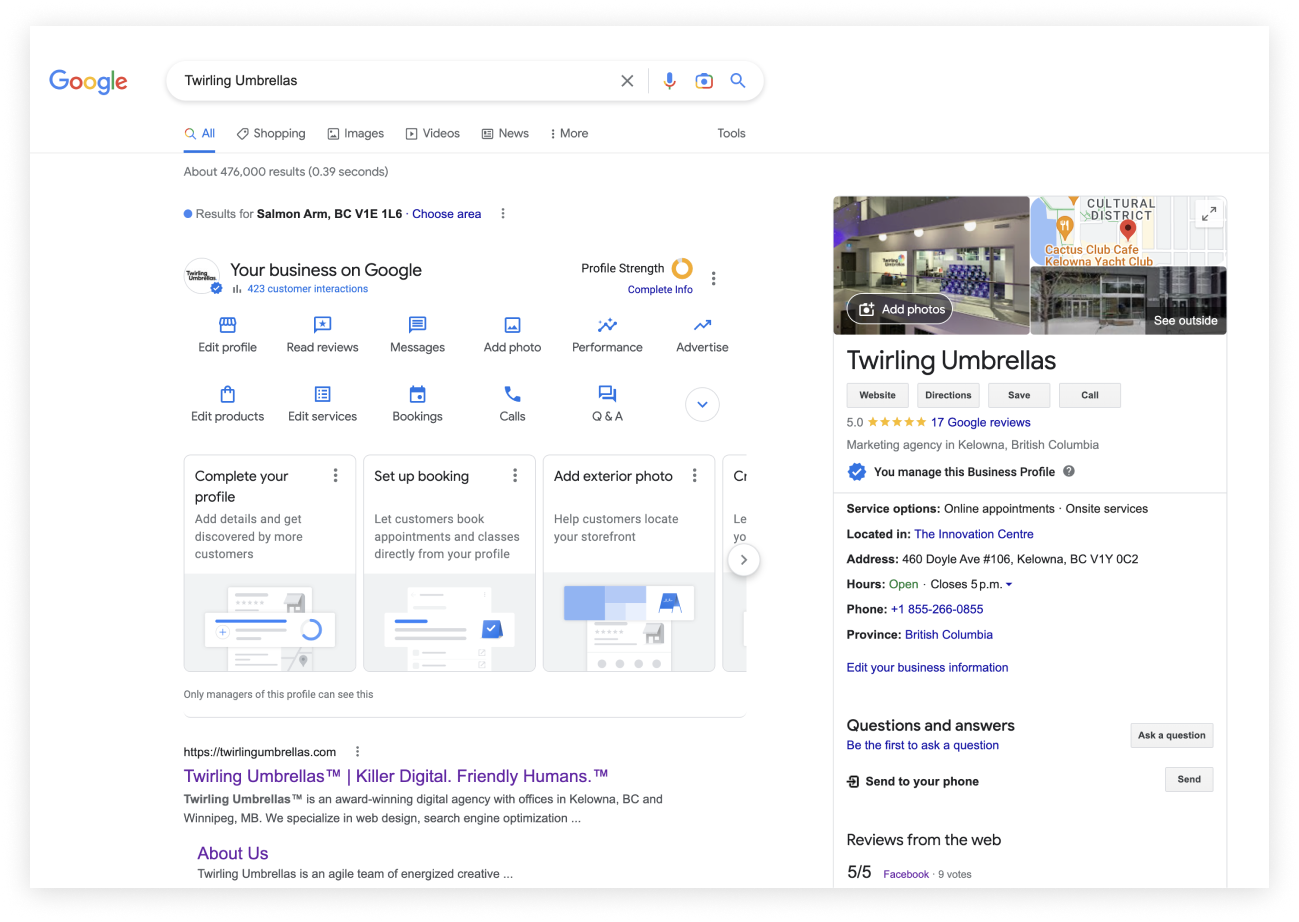The width and height of the screenshot is (1299, 922).
Task: Click the Performance icon
Action: (x=607, y=325)
